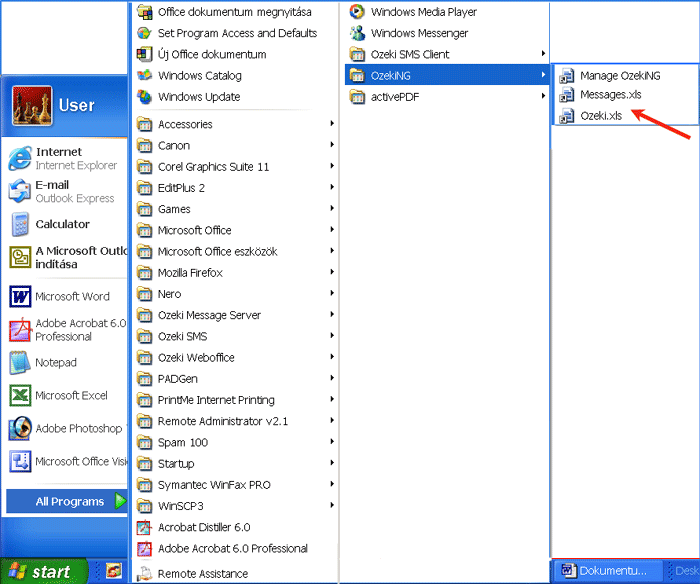Image resolution: width=700 pixels, height=584 pixels.
Task: Click the All Programs button
Action: click(67, 501)
